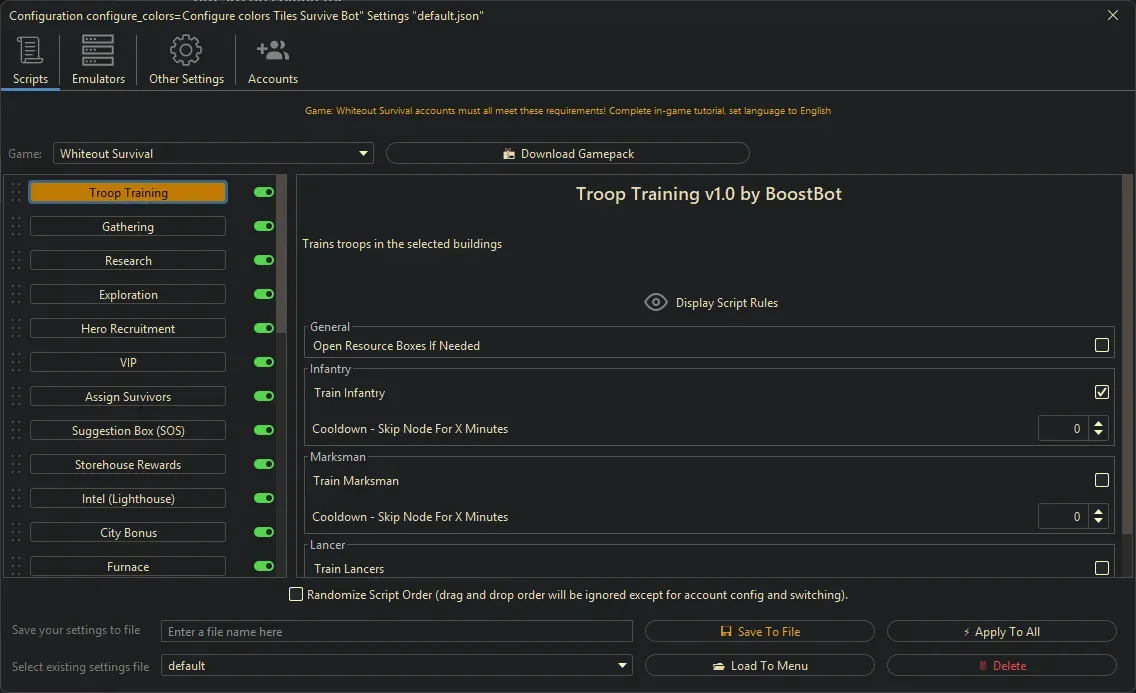Click the Download Gamepack button
This screenshot has height=693, width=1136.
click(567, 153)
